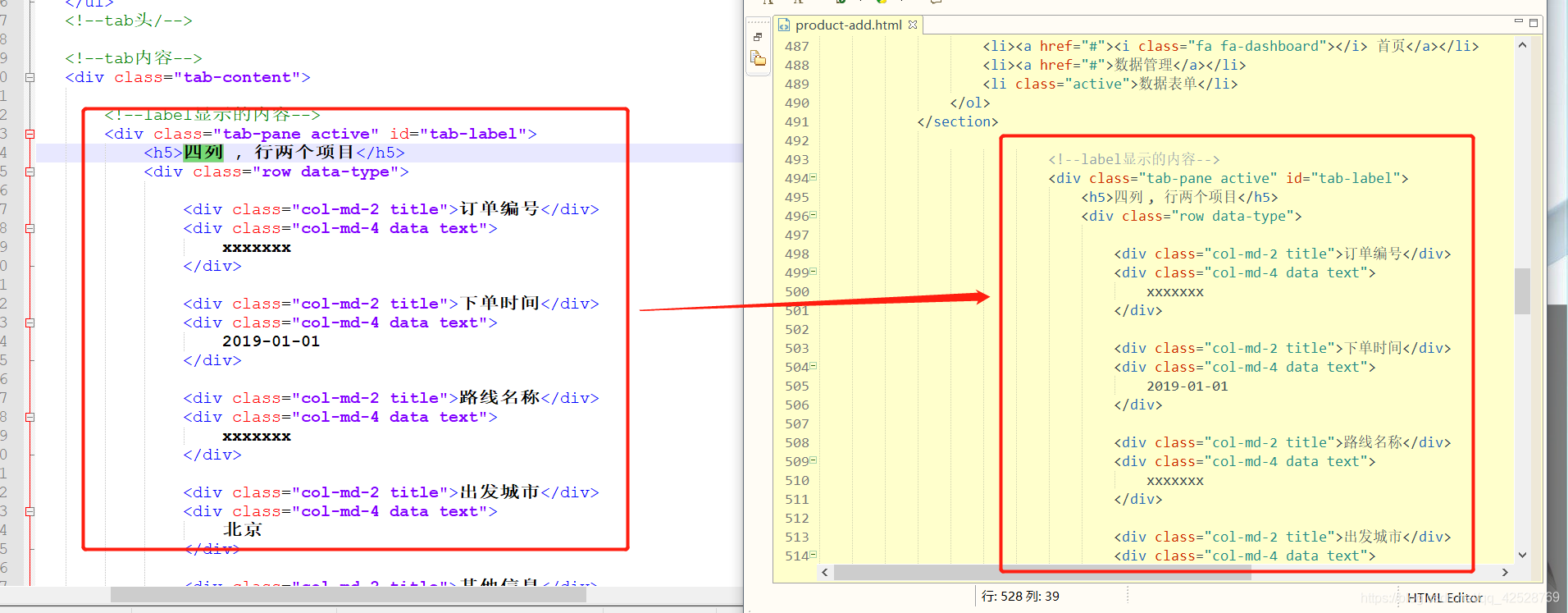Switch to the product-add.html tab
Screen dimensions: 1568x613
coord(848,25)
